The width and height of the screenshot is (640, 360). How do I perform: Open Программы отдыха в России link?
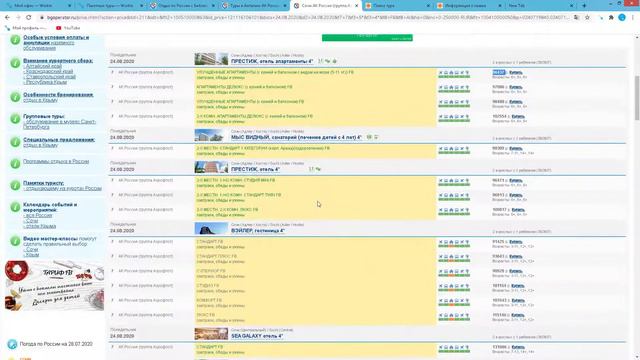[x=56, y=161]
